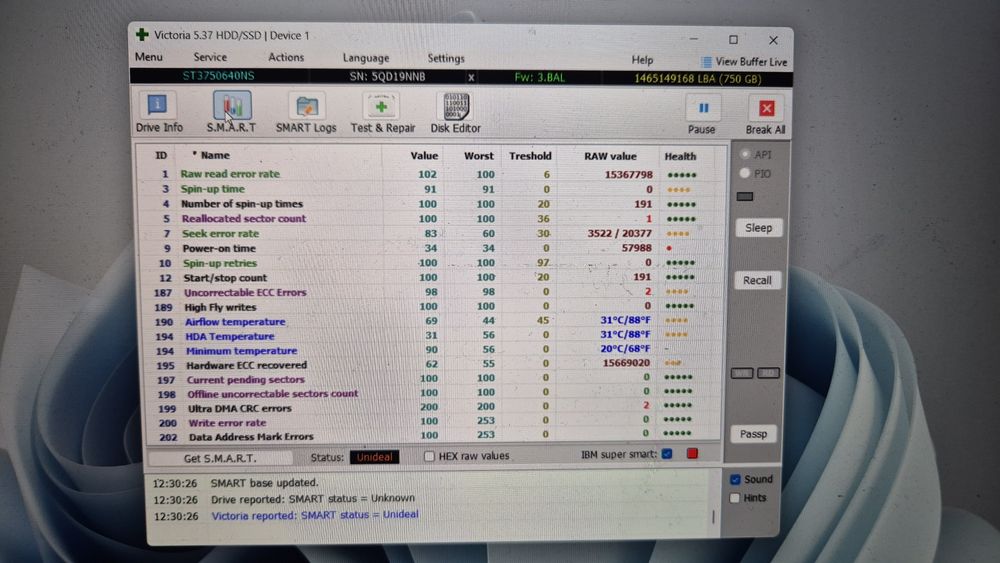The width and height of the screenshot is (1000, 563).
Task: Click the Treshold column header
Action: coord(530,156)
